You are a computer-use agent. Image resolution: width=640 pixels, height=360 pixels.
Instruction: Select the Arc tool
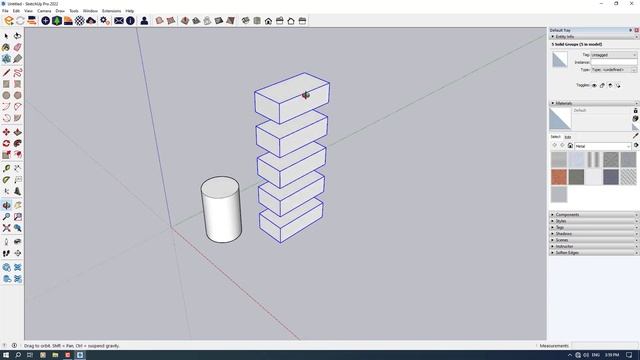tap(6, 107)
